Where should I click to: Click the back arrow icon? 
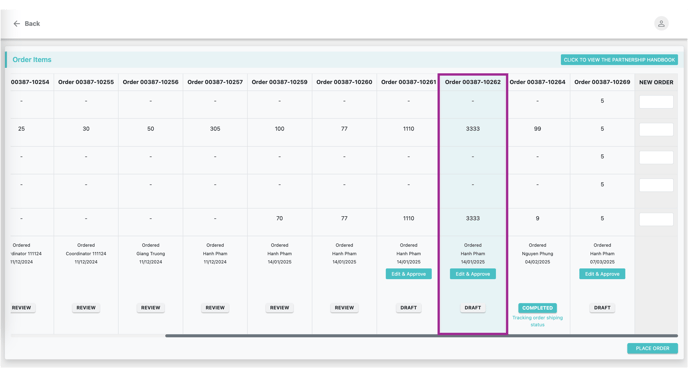17,24
